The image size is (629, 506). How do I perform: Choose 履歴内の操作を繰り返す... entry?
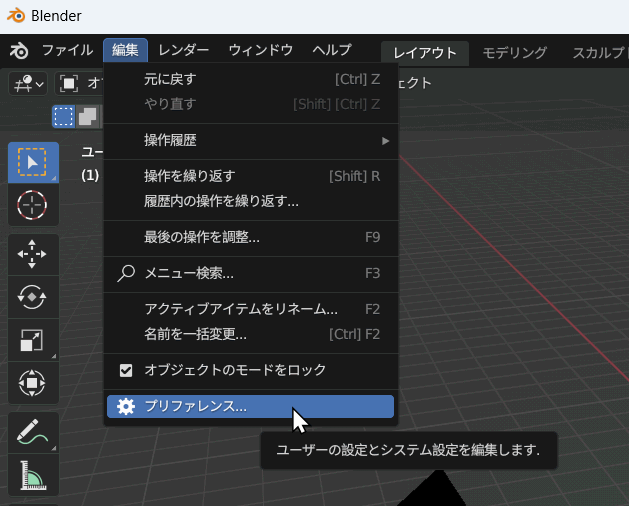[251, 201]
